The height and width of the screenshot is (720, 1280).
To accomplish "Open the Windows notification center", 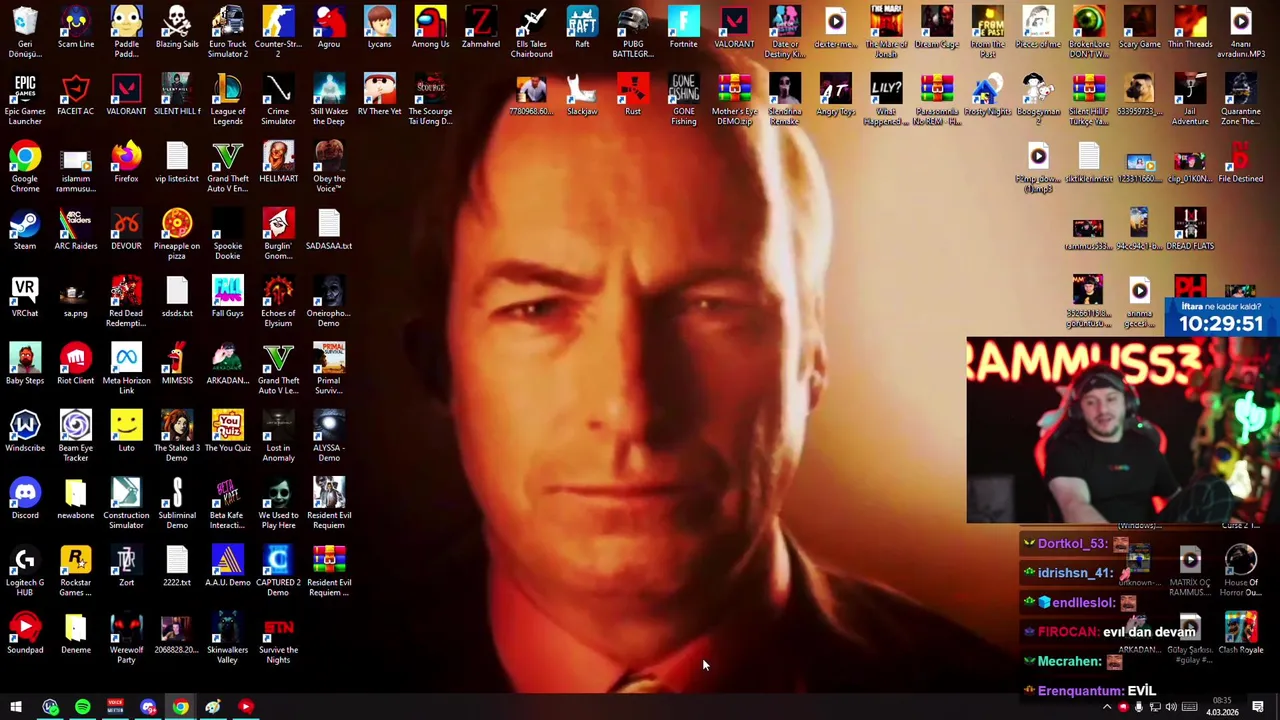I will coord(1259,707).
